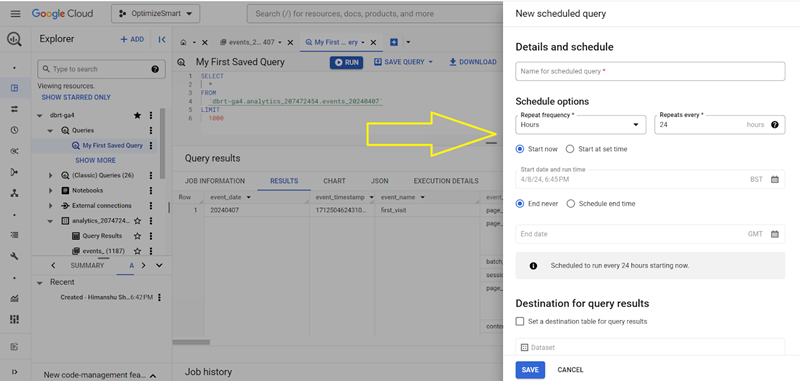Screen dimensions: 800x381
Task: Open calendar icon for End date
Action: [x=775, y=234]
